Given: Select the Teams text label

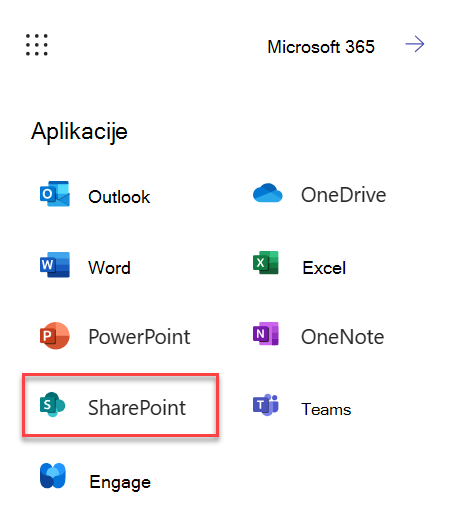Looking at the screenshot, I should (326, 409).
